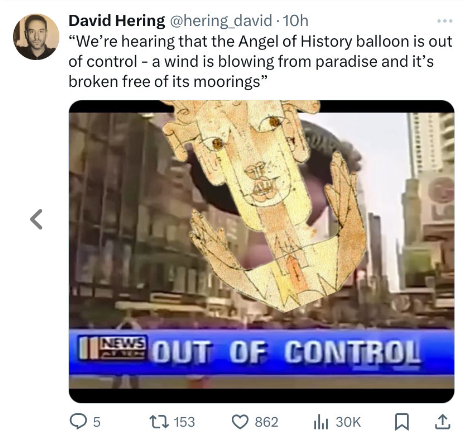The image size is (469, 443).
Task: Open view analytics bar chart icon
Action: tap(321, 423)
